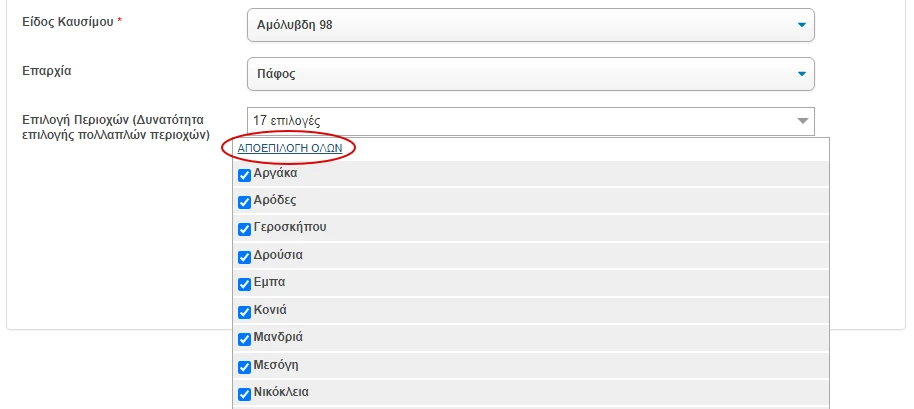Collapse the 17 επιλογές multiselect field

pos(530,121)
